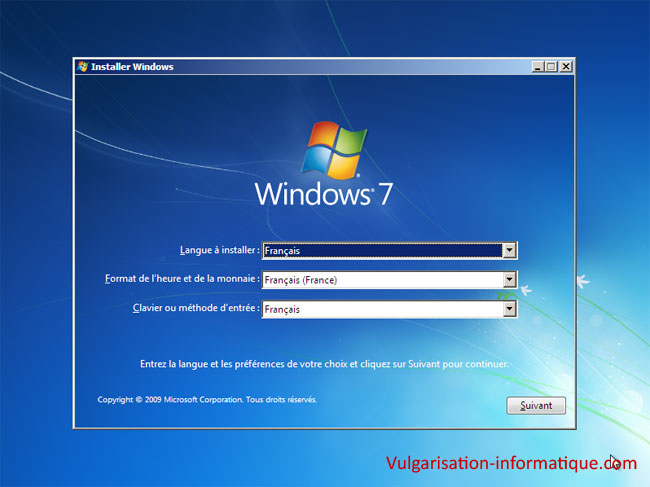Click the Langue à installer label
This screenshot has width=650, height=487.
219,251
